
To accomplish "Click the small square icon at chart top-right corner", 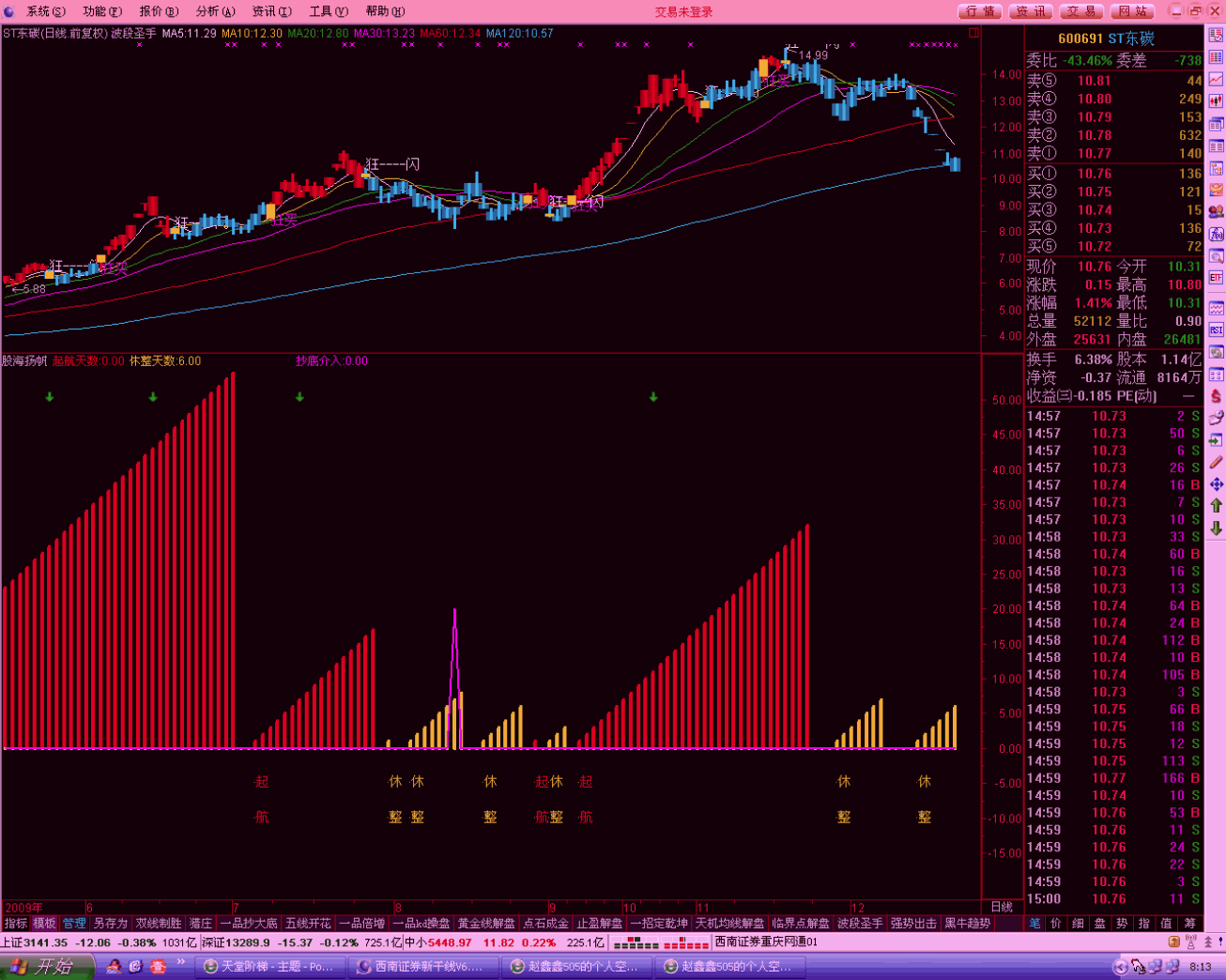I will pos(973,33).
